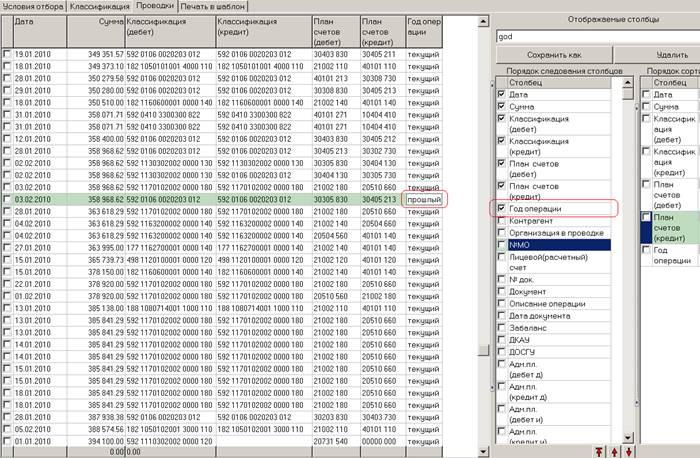Tick the checkbox for row 19.01.2010

7,54
